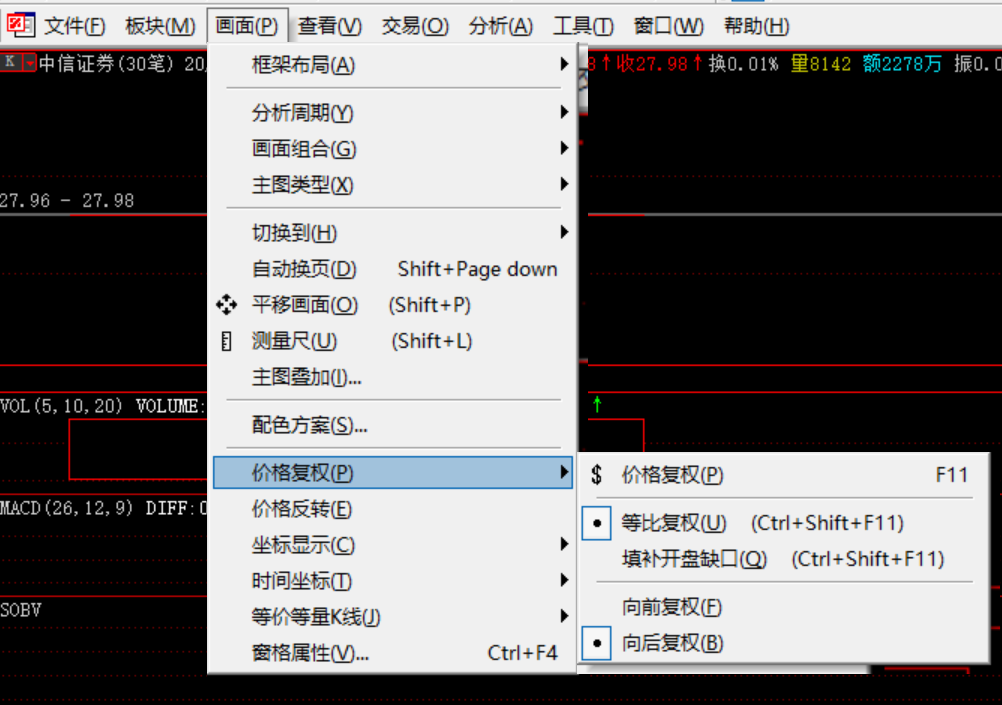Open the 帮助(H) menu
Image resolution: width=1002 pixels, height=705 pixels.
[x=757, y=26]
